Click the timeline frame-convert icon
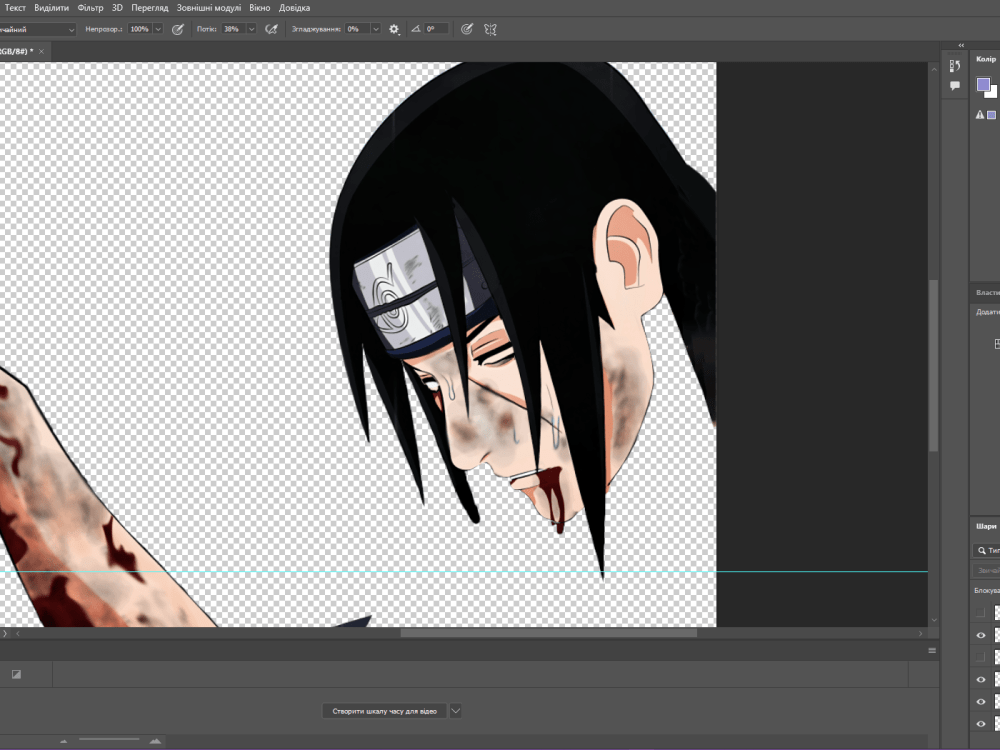This screenshot has height=750, width=1000. point(16,674)
